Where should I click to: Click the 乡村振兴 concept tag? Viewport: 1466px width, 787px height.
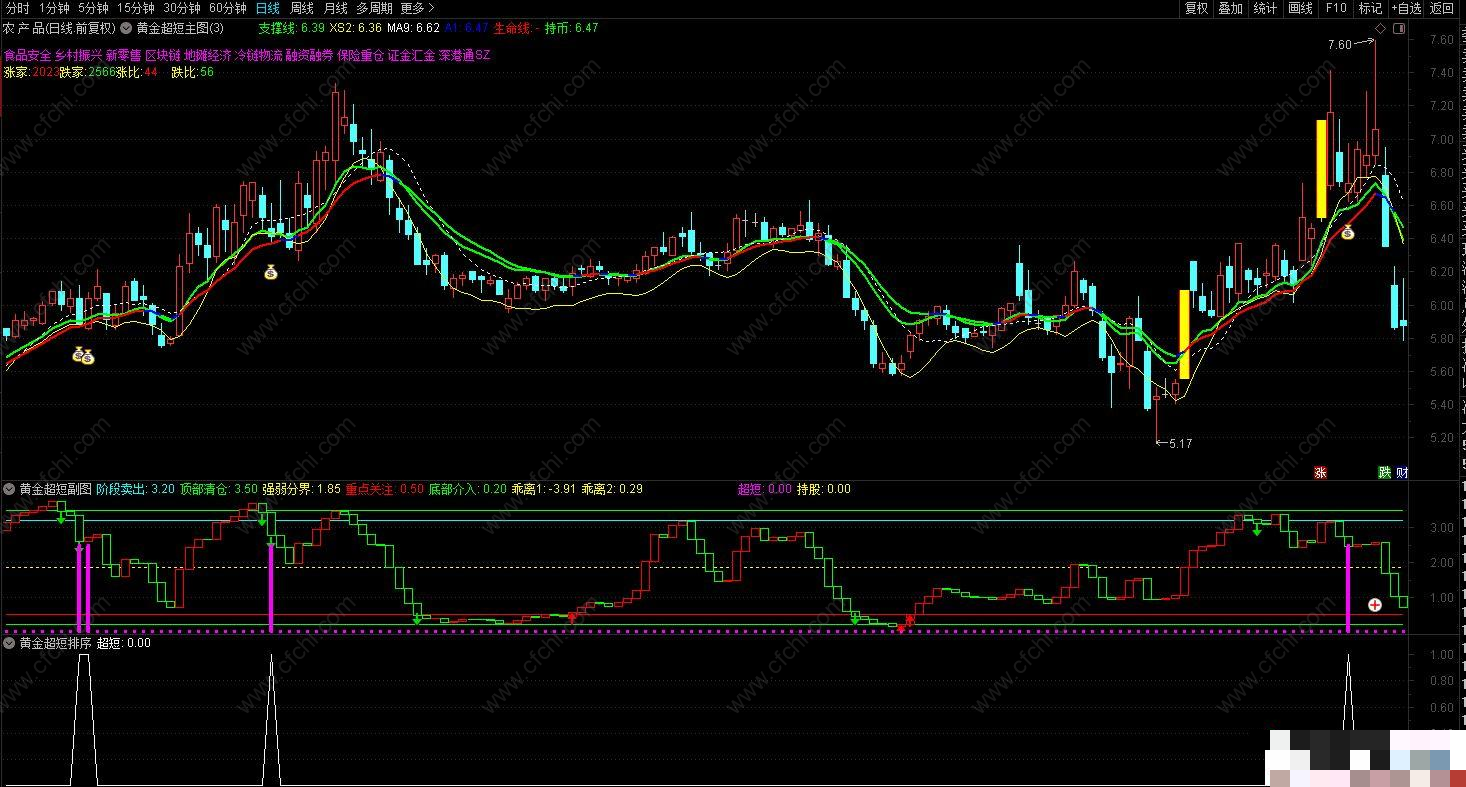coord(78,56)
